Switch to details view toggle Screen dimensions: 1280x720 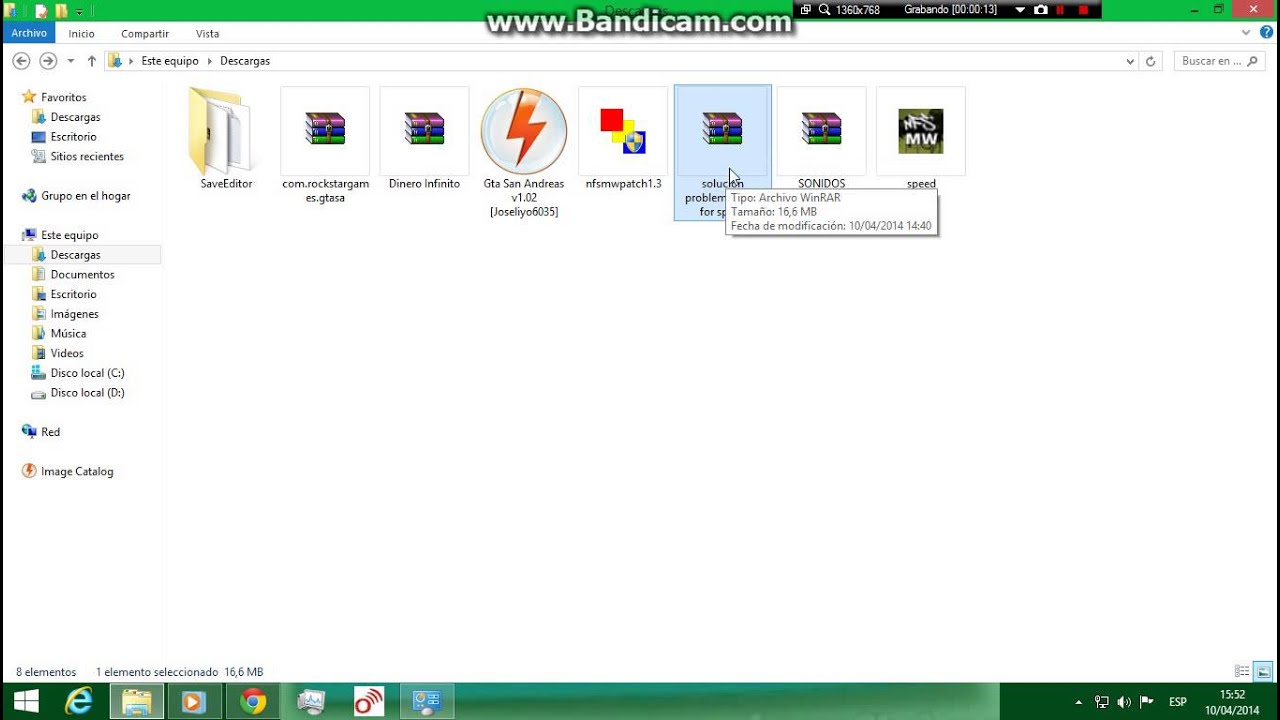1243,672
